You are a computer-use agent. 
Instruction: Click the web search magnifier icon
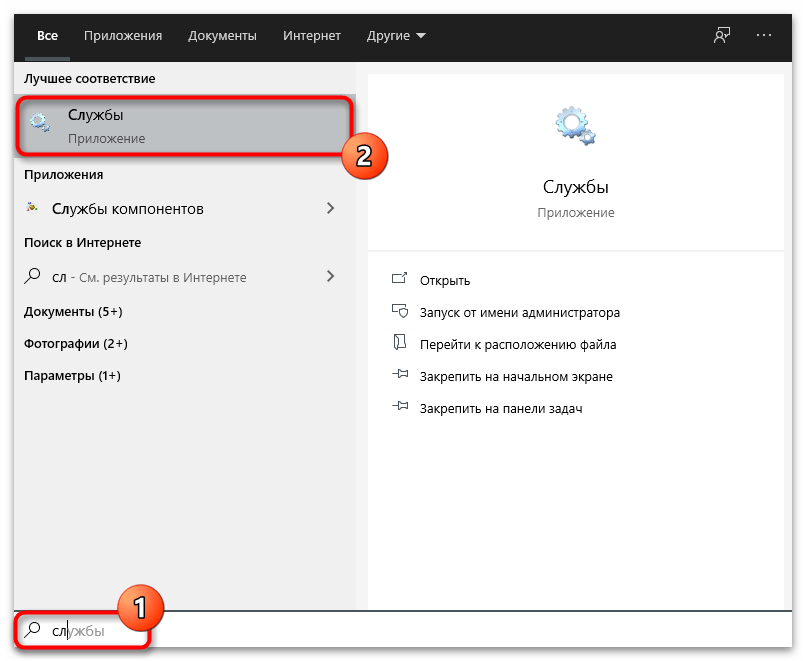tap(33, 277)
